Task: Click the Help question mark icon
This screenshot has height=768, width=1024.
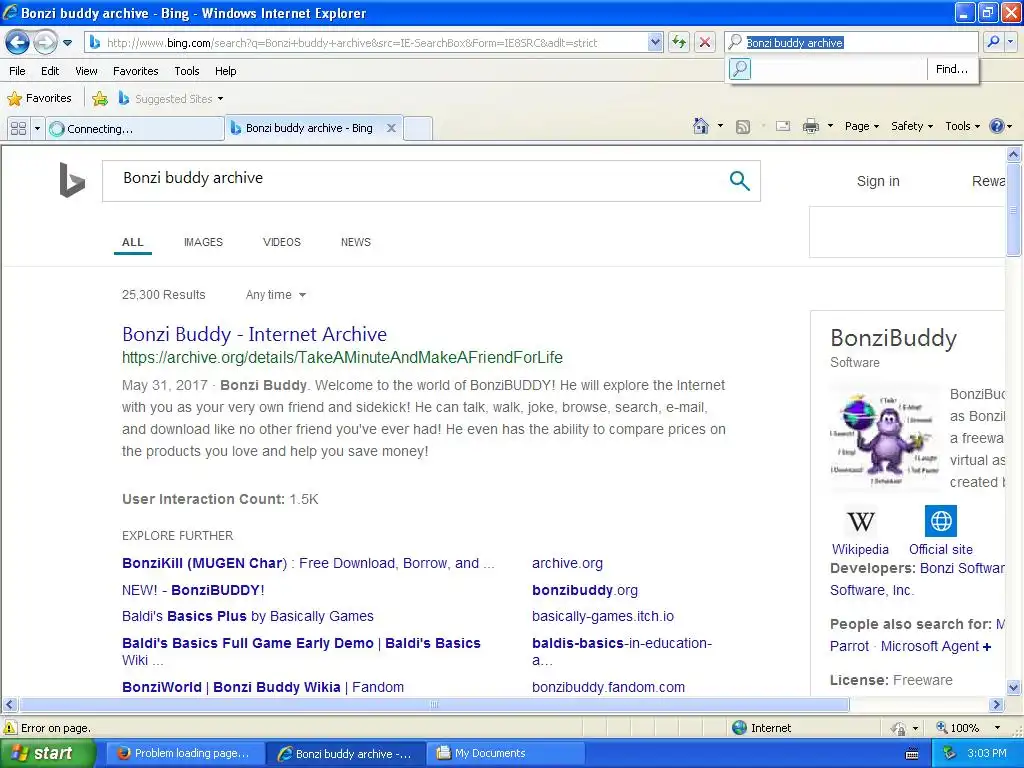Action: coord(997,126)
